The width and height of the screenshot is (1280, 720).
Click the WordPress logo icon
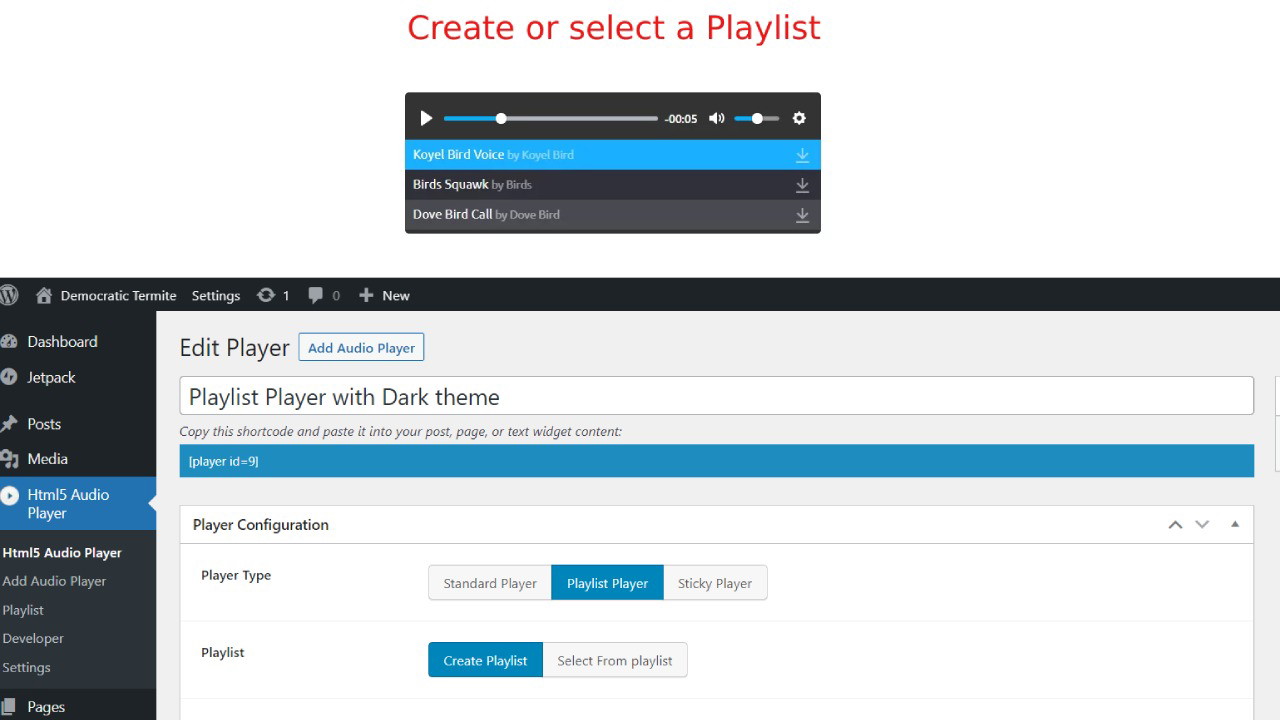pos(9,295)
